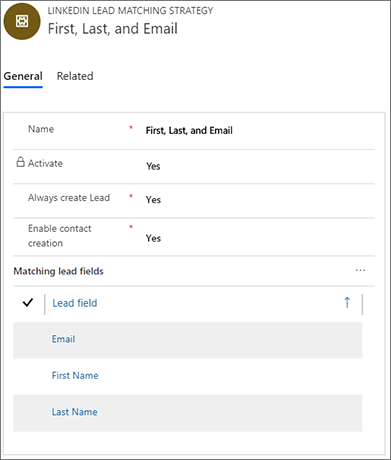This screenshot has height=460, width=391.
Task: Open the First Name lead field record
Action: (x=75, y=376)
